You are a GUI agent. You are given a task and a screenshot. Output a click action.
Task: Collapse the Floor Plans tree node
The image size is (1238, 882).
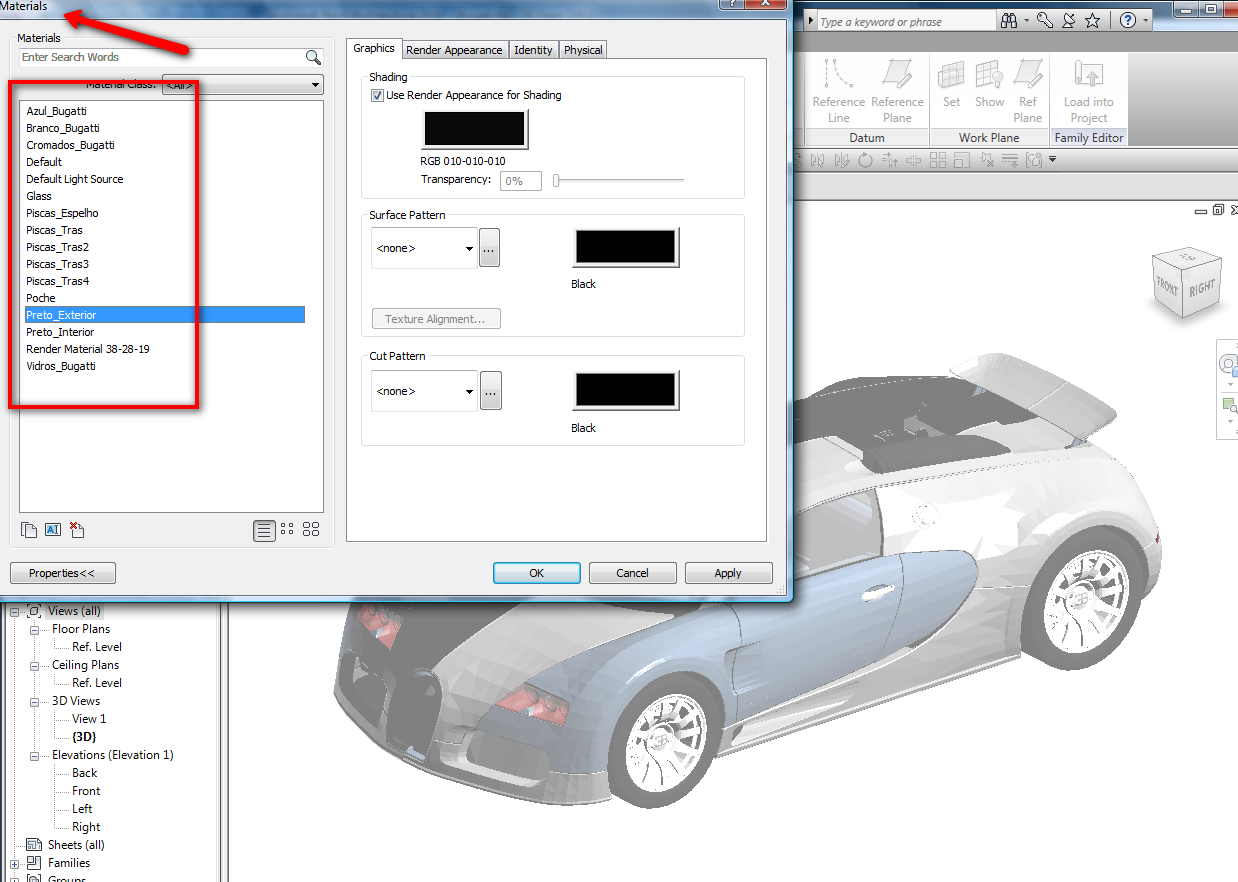pyautogui.click(x=34, y=629)
